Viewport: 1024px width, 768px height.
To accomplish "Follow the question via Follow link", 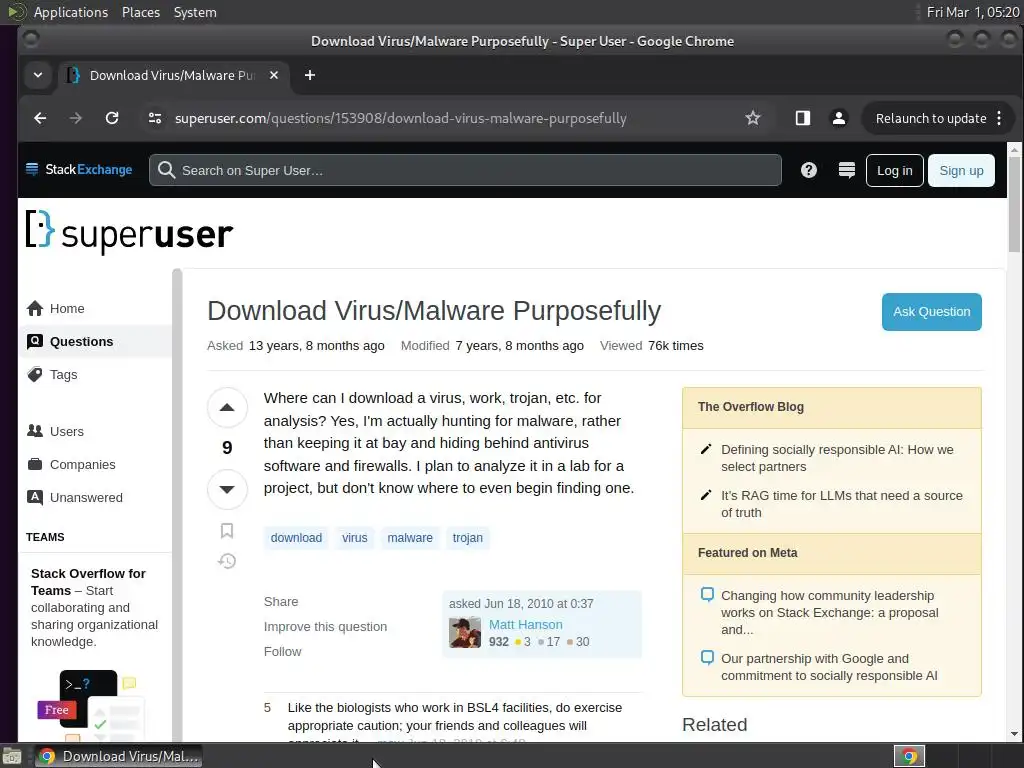I will tap(283, 651).
